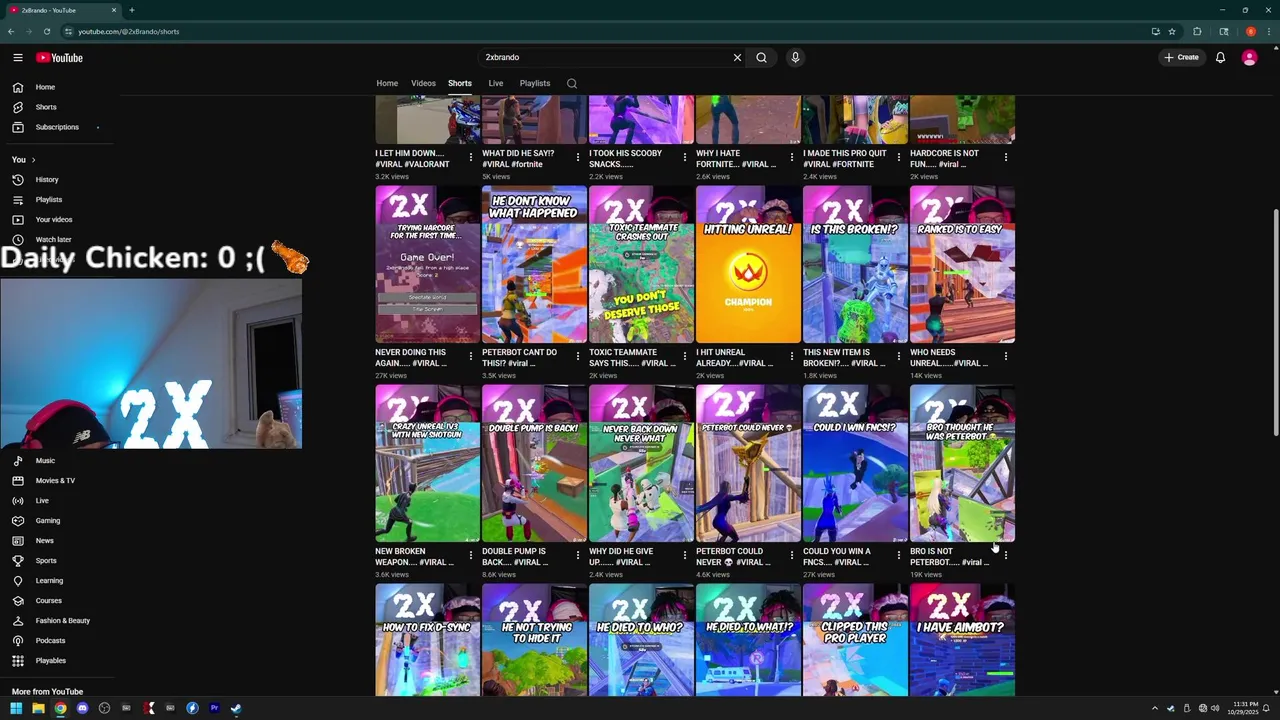Open the I HAVE AIMBOT thumbnail
The image size is (1280, 720).
(x=962, y=640)
